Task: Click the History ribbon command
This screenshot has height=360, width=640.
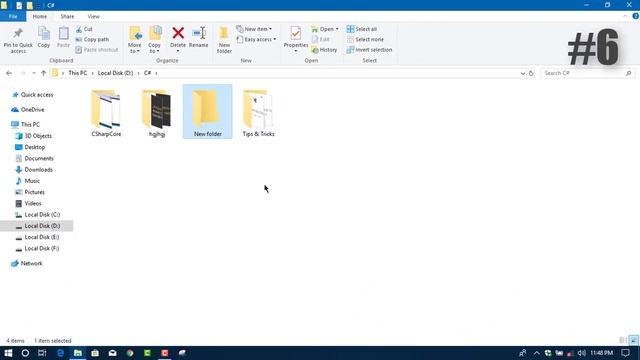Action: click(x=324, y=50)
